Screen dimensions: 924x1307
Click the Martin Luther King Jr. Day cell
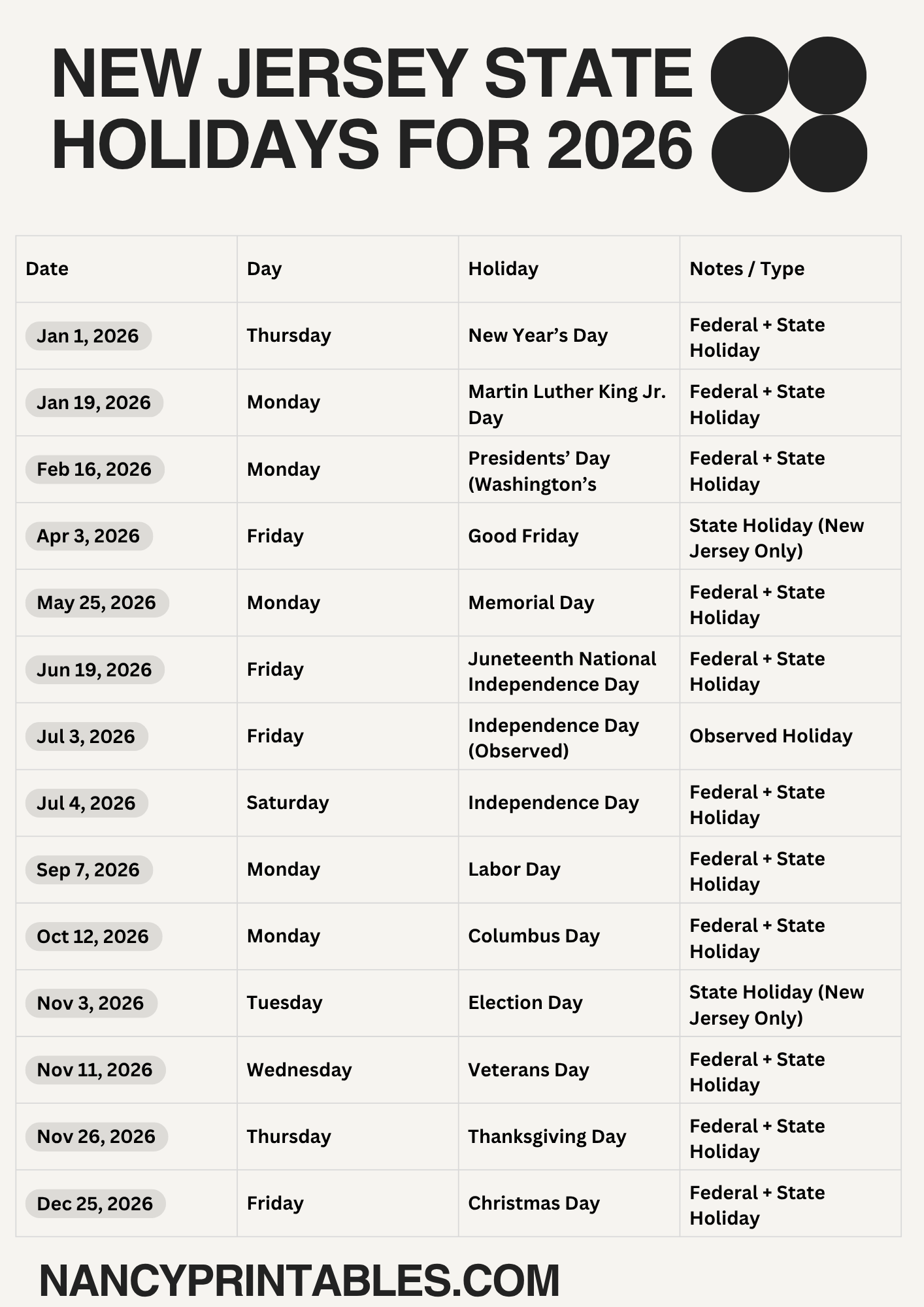(567, 404)
